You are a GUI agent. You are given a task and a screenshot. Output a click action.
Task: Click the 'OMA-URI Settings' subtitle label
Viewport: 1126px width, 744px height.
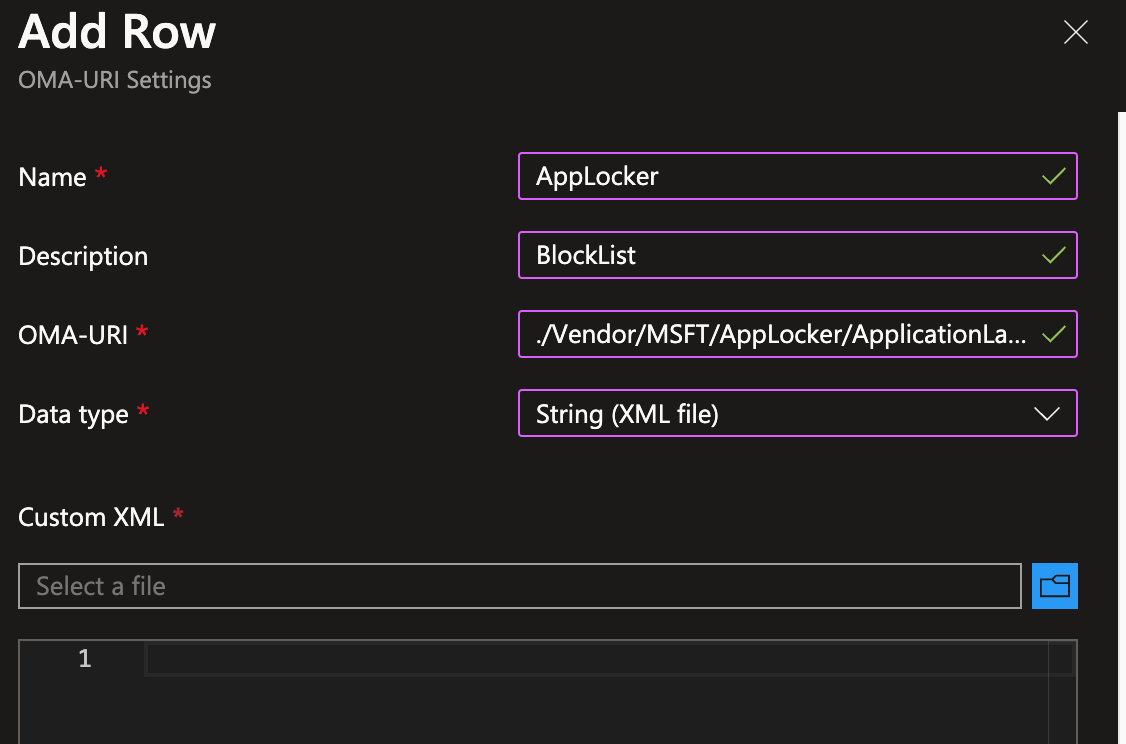click(x=114, y=80)
